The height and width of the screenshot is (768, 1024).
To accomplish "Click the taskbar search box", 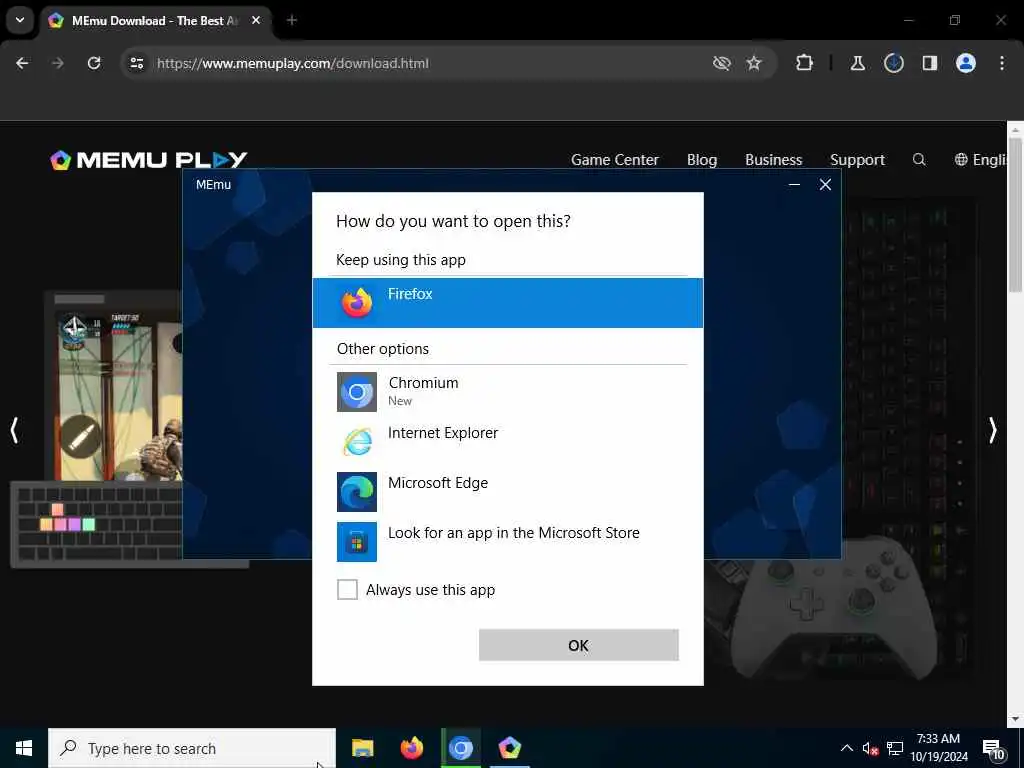I will point(192,748).
